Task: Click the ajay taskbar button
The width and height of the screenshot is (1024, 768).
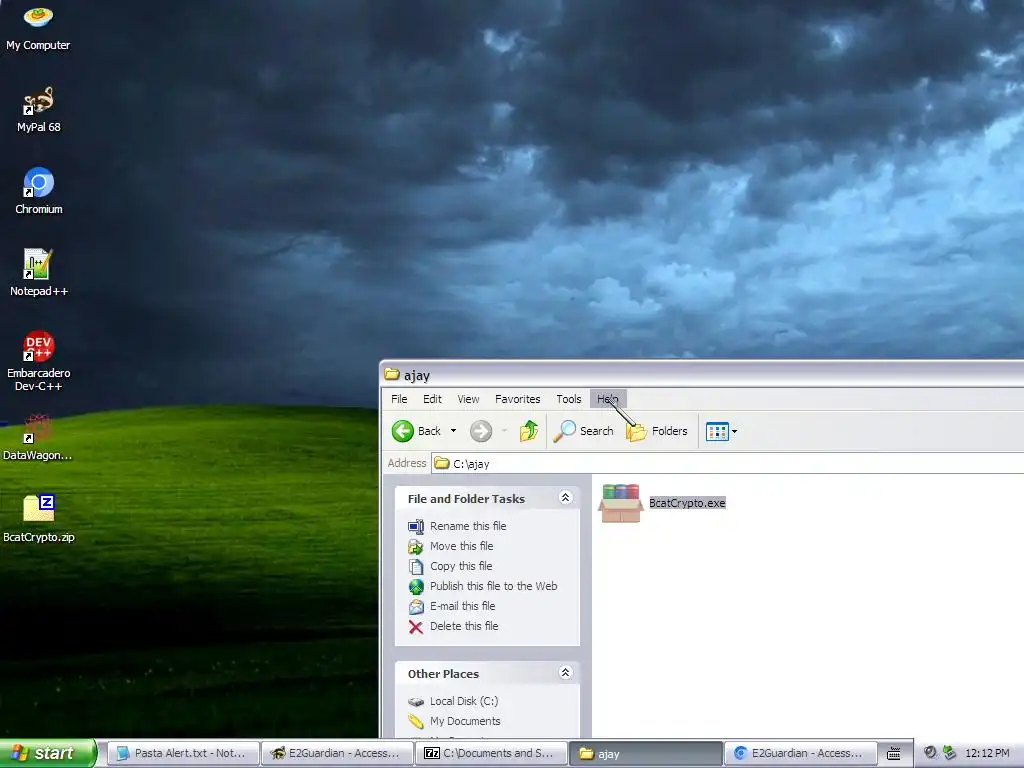Action: (x=646, y=754)
